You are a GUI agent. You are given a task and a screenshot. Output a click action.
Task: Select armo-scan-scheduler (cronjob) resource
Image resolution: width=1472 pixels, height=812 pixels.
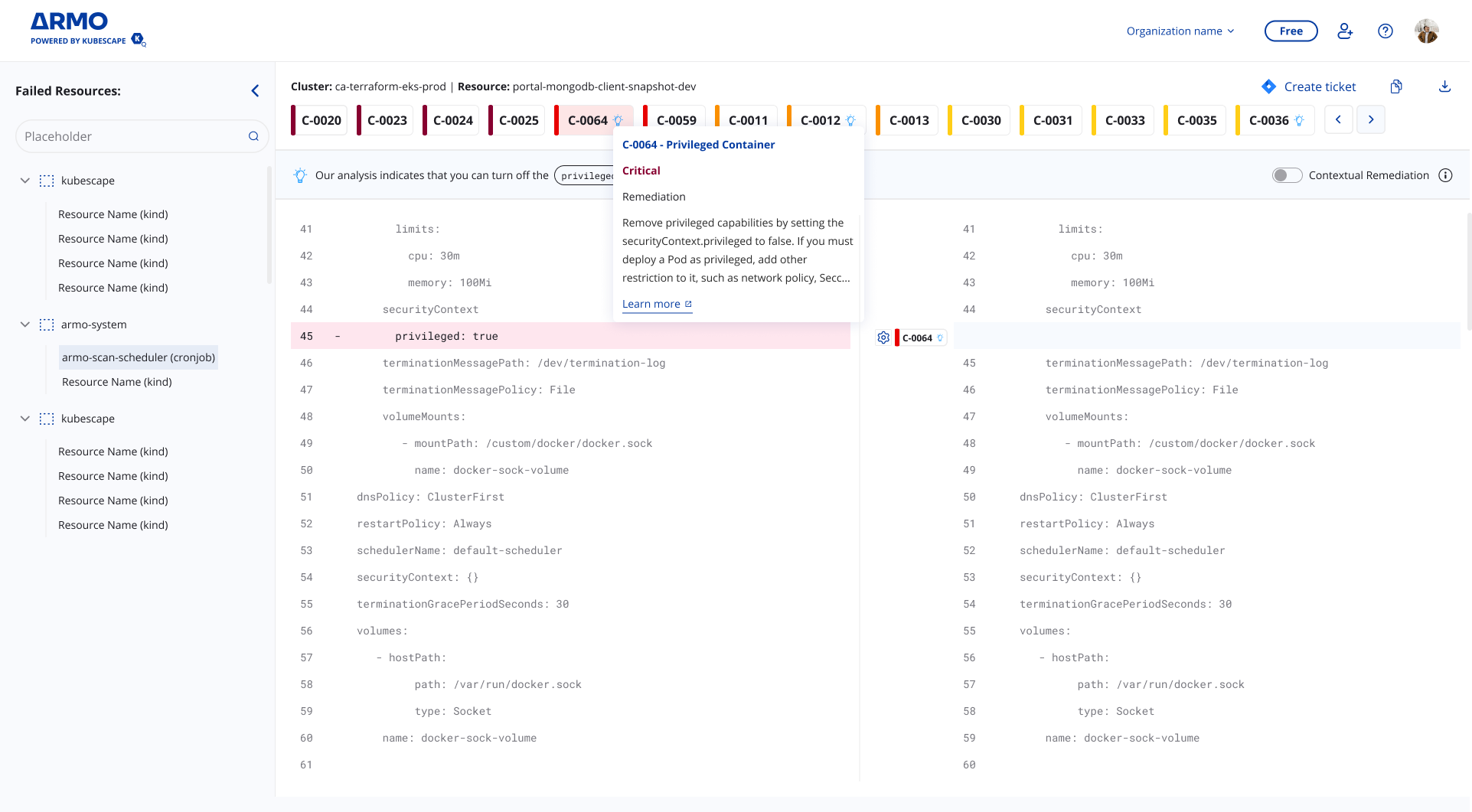(138, 357)
